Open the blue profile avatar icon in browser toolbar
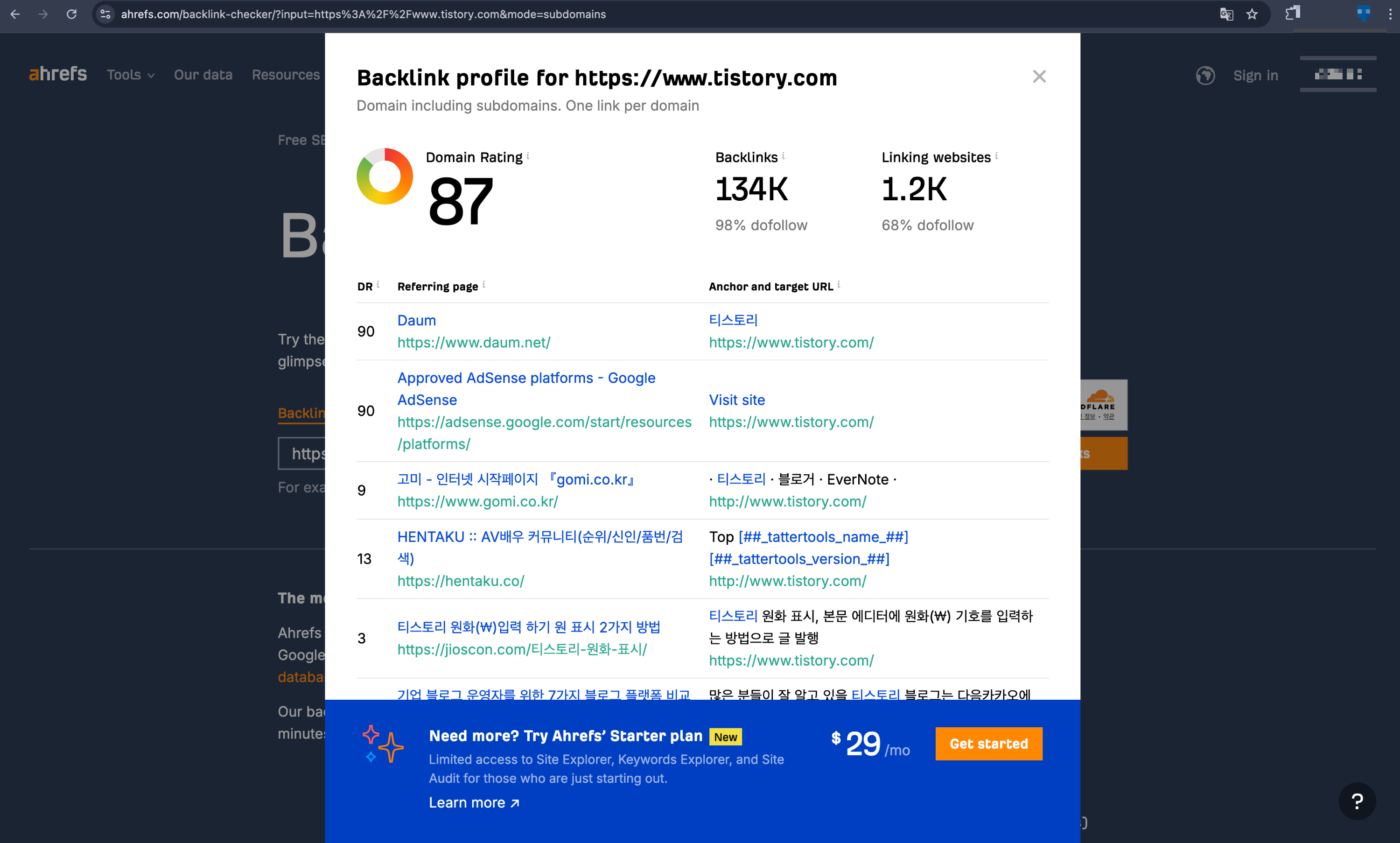 [x=1363, y=13]
